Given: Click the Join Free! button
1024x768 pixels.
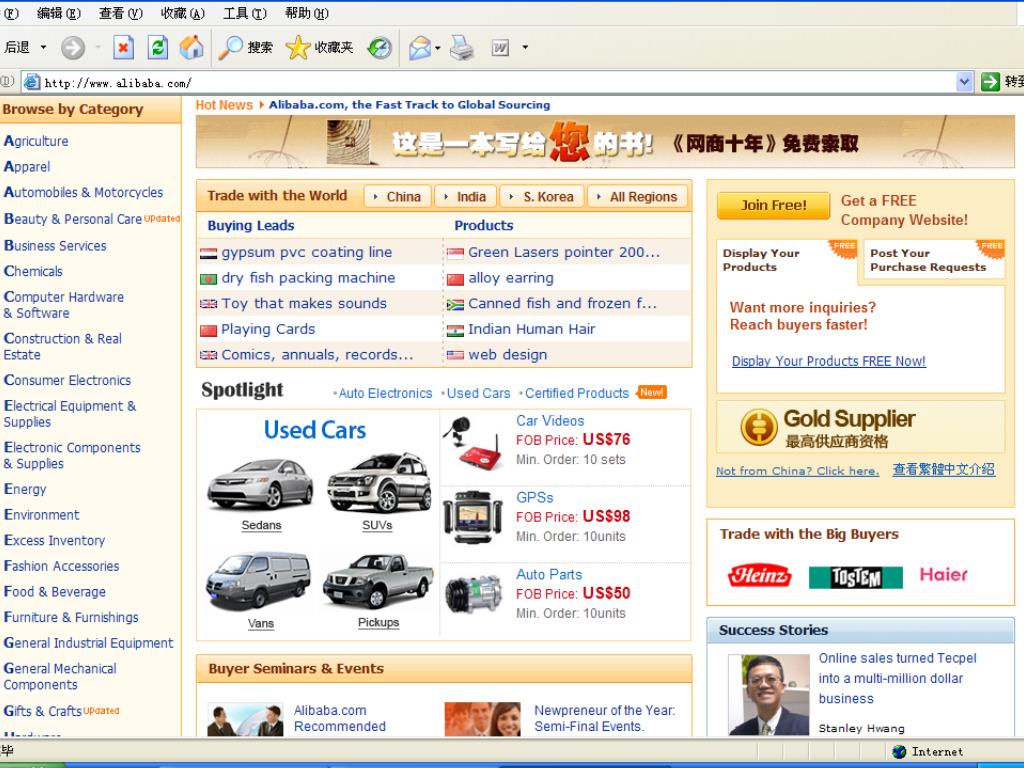Looking at the screenshot, I should (x=773, y=205).
